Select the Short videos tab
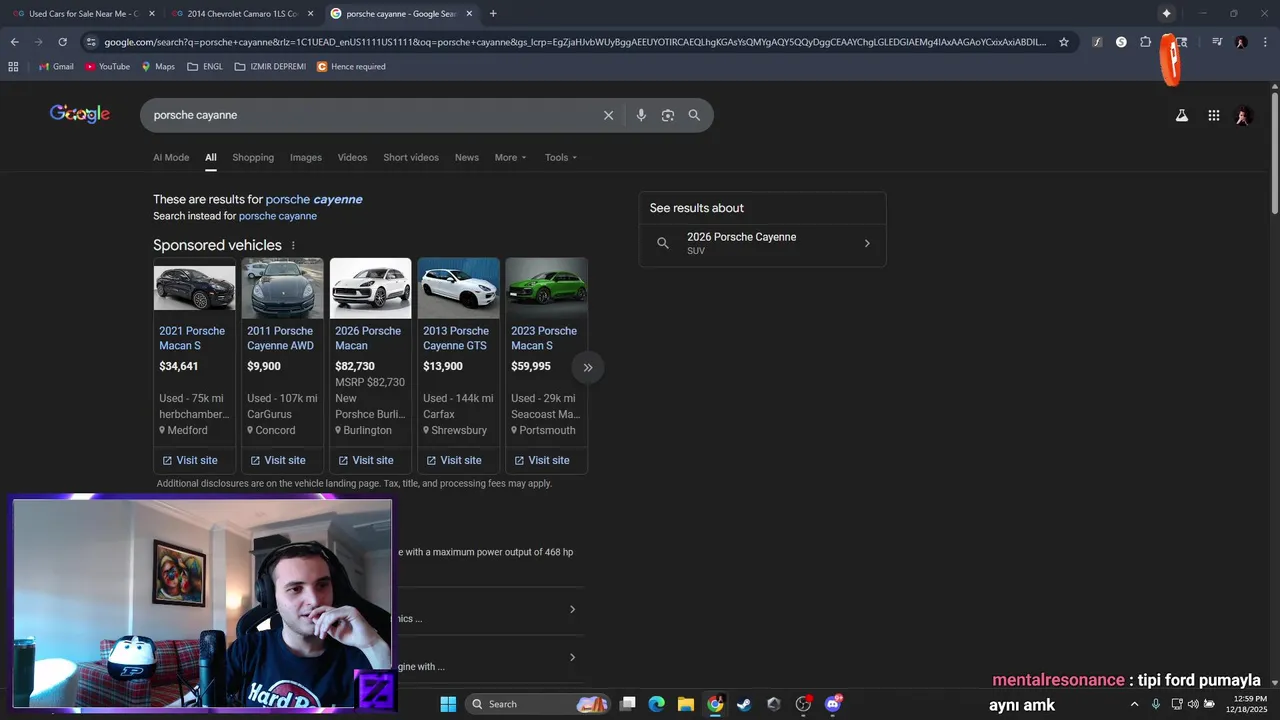Viewport: 1280px width, 720px height. tap(411, 157)
